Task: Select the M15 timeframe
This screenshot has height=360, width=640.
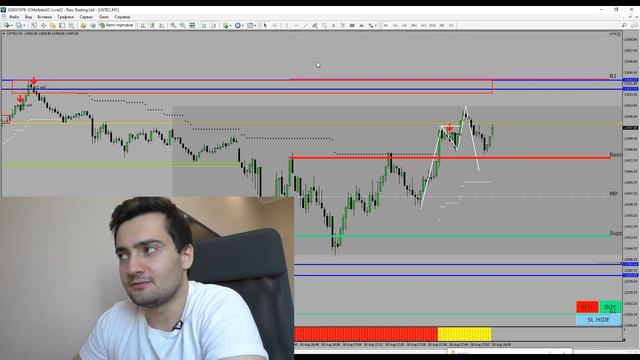Action: coord(404,25)
